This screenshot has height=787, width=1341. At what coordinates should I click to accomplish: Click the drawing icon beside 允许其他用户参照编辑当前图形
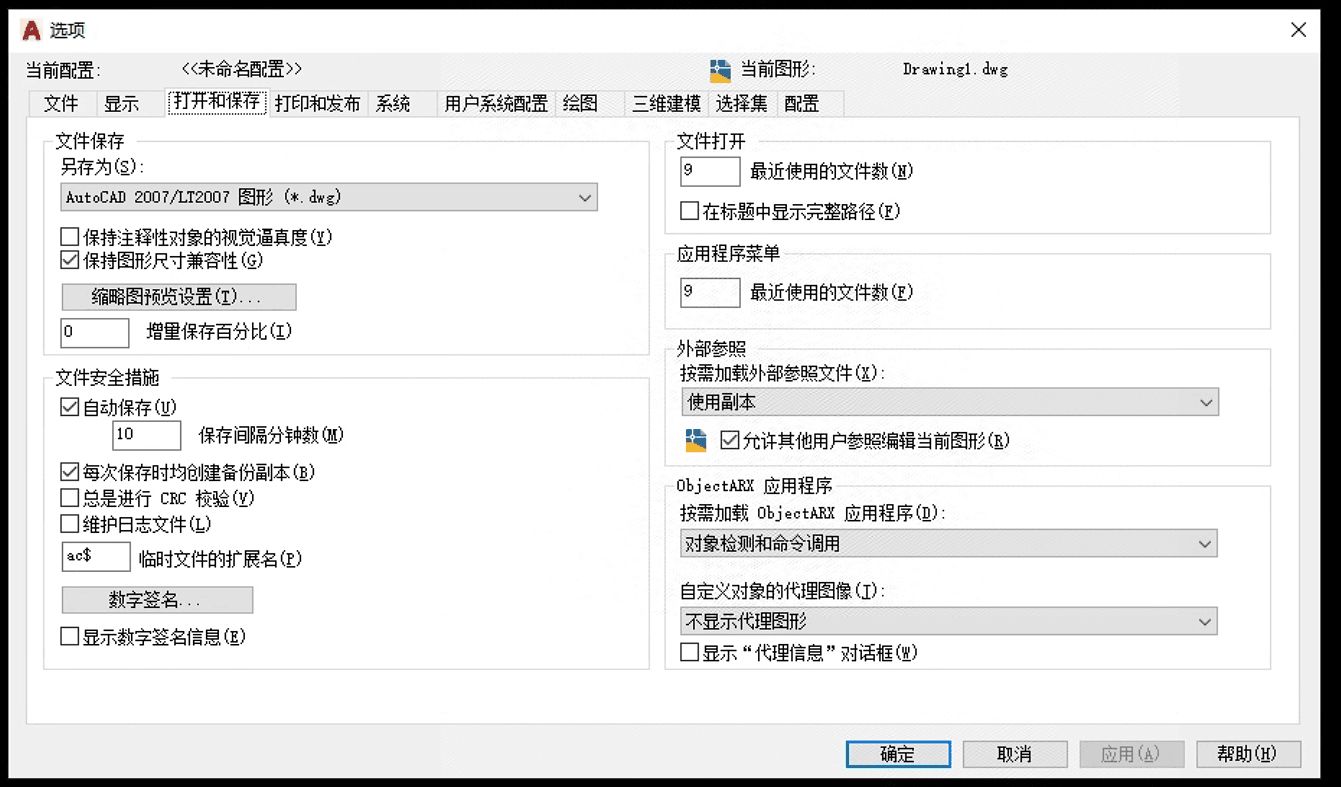696,440
